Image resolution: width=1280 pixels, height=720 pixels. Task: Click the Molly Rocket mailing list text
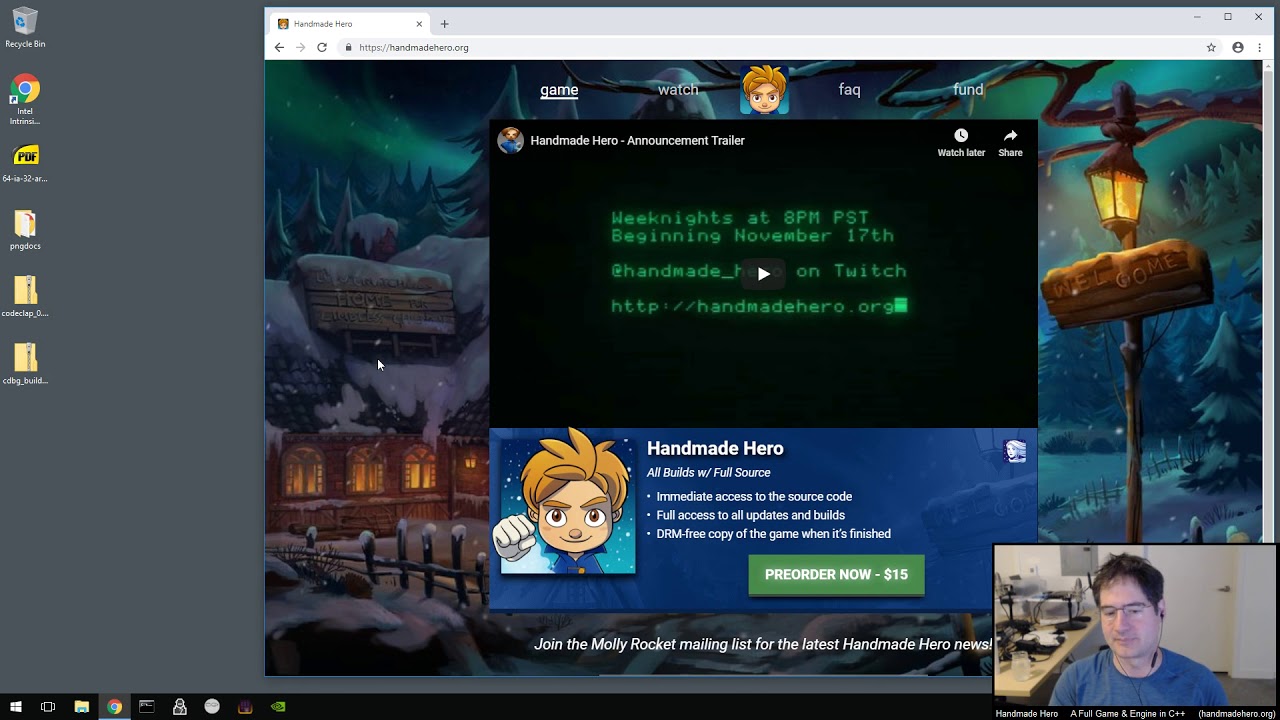tap(762, 645)
